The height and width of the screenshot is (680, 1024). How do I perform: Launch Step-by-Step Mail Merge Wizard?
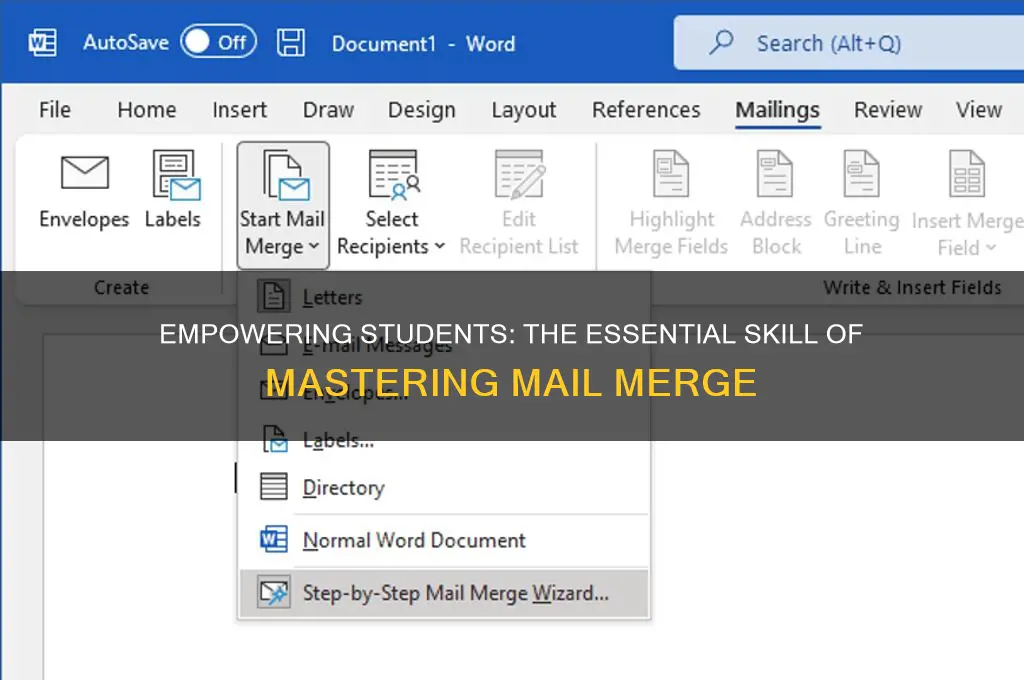pos(444,593)
